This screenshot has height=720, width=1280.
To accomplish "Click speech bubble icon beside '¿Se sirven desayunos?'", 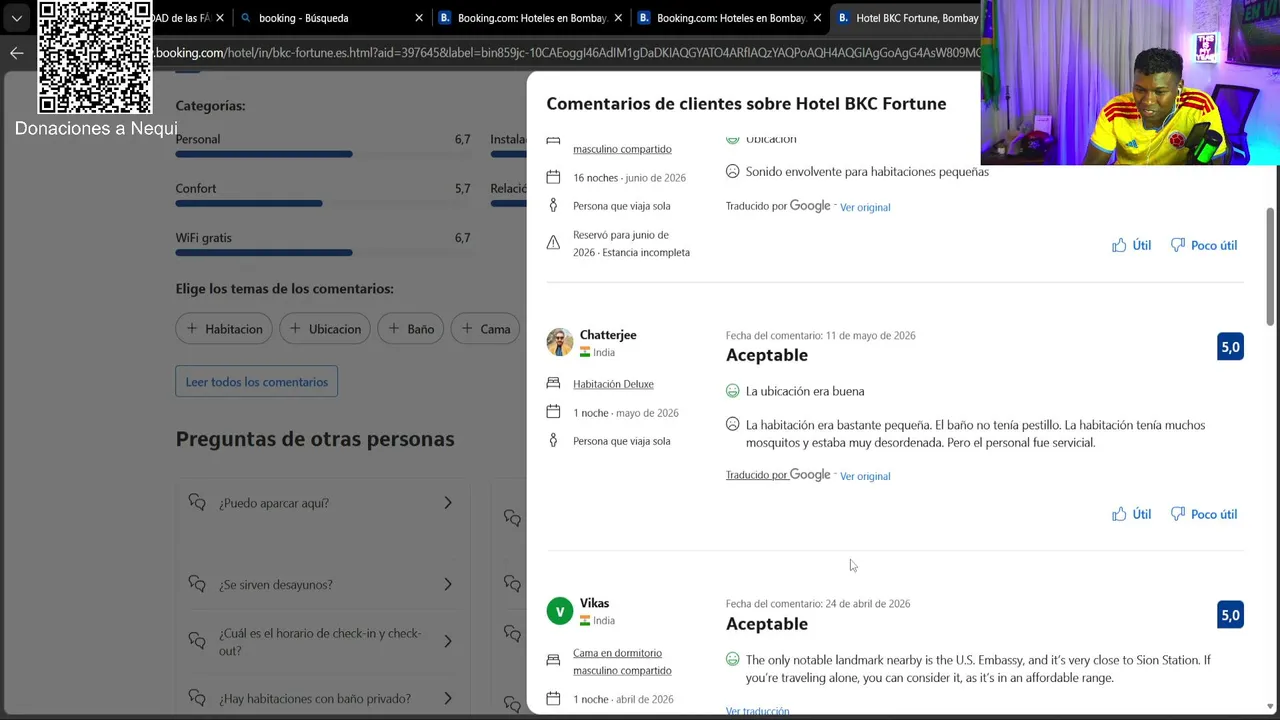I will [197, 584].
